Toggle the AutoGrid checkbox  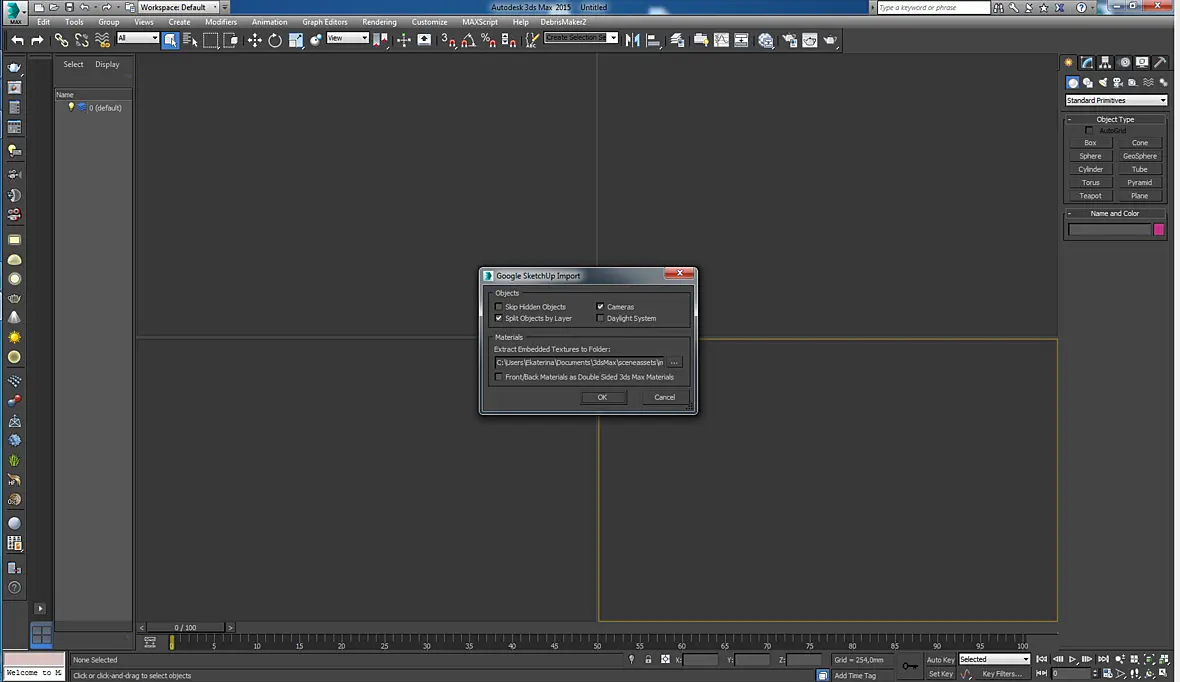pyautogui.click(x=1089, y=131)
